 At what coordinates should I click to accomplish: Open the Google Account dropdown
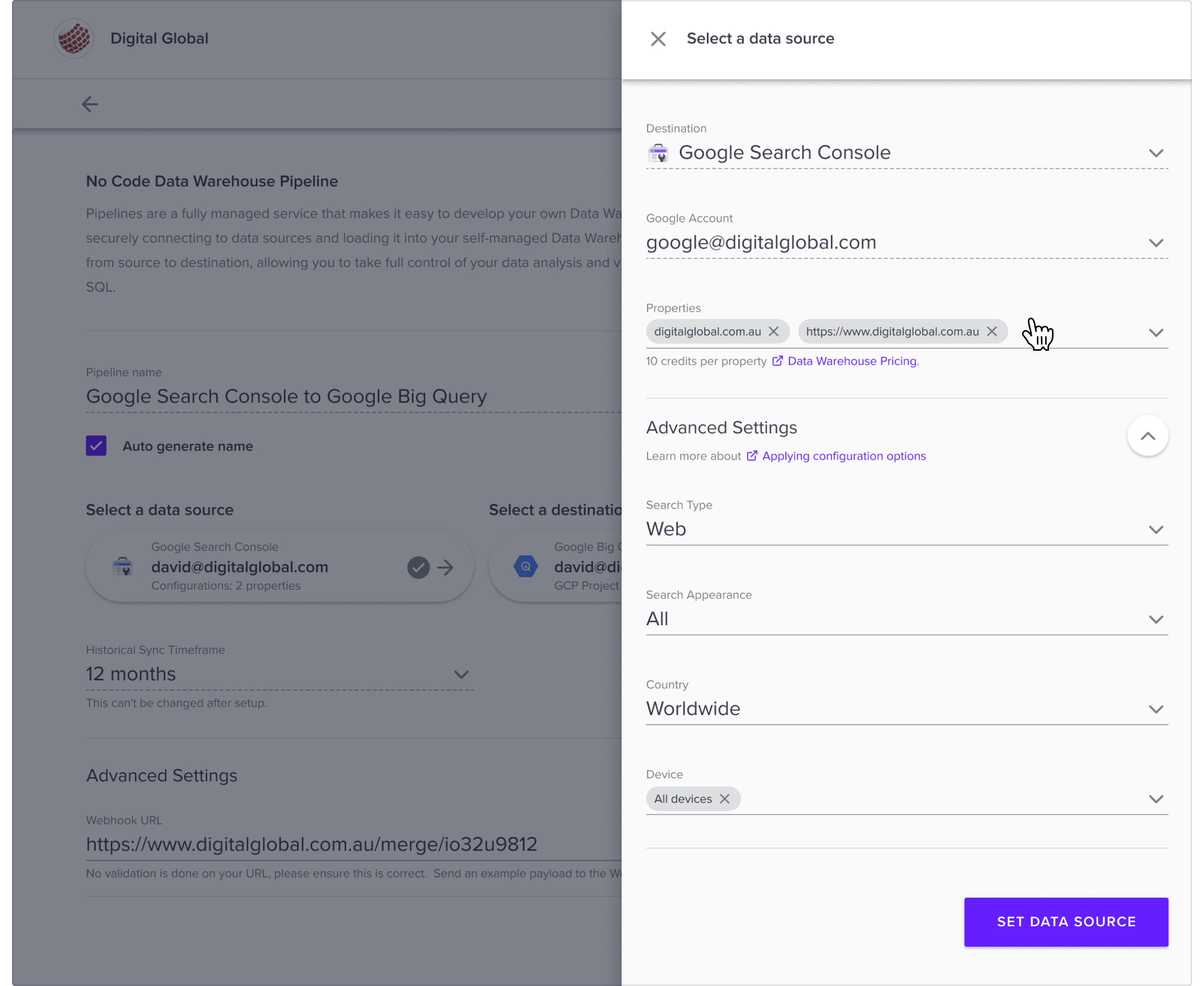(907, 242)
